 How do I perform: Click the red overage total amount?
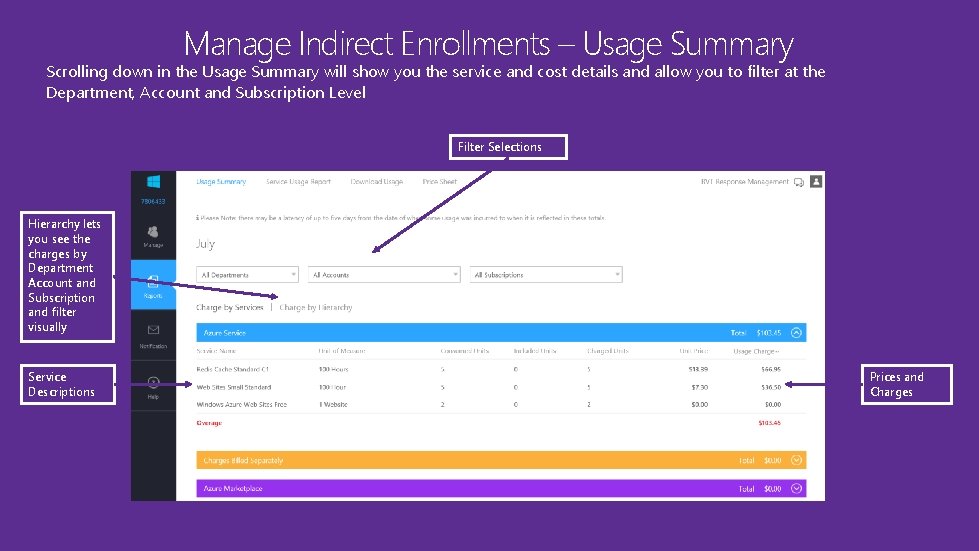coord(769,423)
